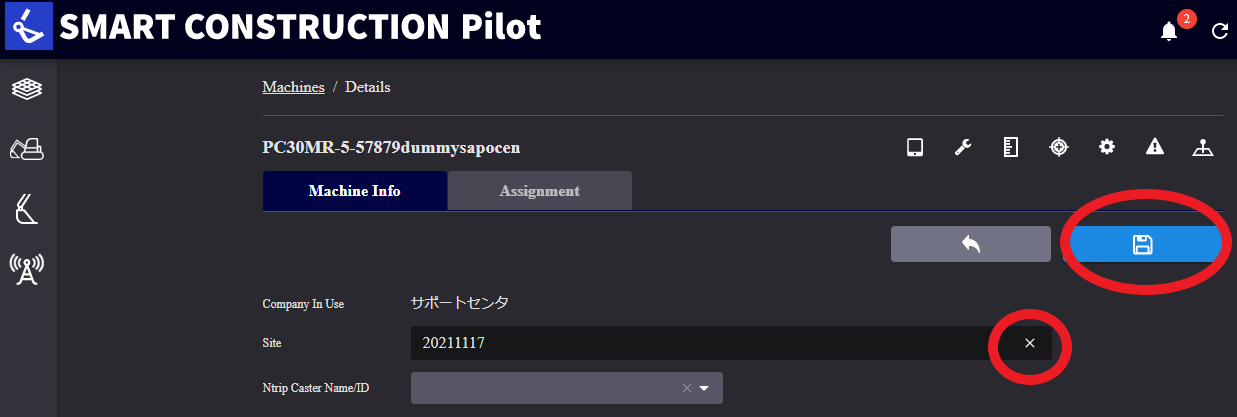Open the layers icon in sidebar

pos(27,90)
